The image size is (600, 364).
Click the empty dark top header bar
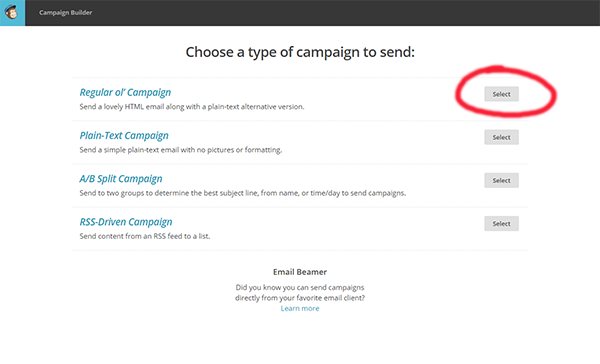point(344,13)
